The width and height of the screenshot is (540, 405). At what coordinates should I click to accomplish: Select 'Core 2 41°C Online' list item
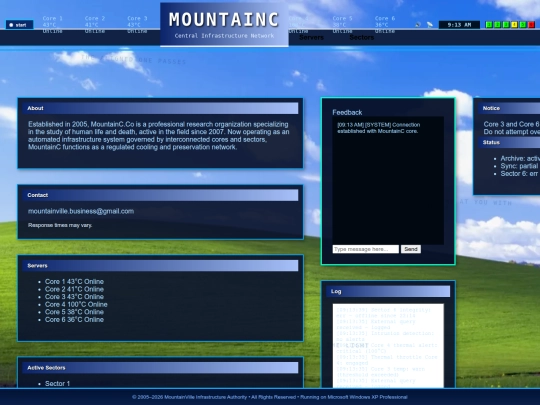pyautogui.click(x=74, y=289)
